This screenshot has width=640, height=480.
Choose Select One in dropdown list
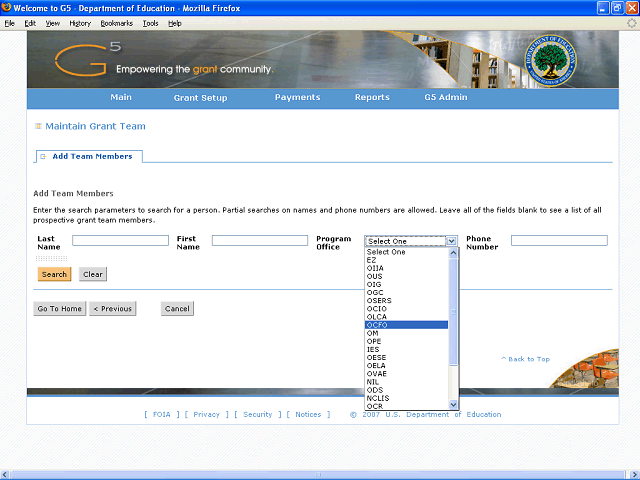pos(407,252)
